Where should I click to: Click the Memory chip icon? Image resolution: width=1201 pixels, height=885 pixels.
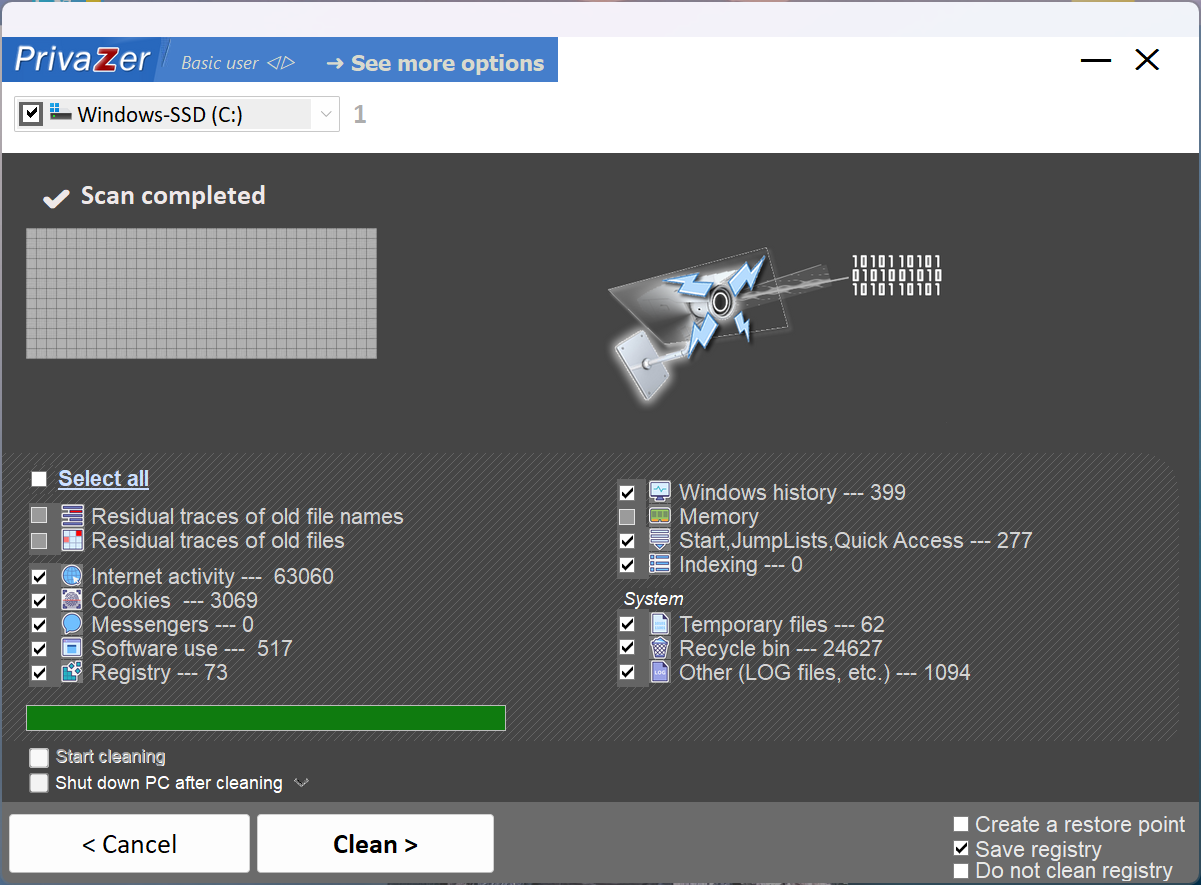click(660, 516)
